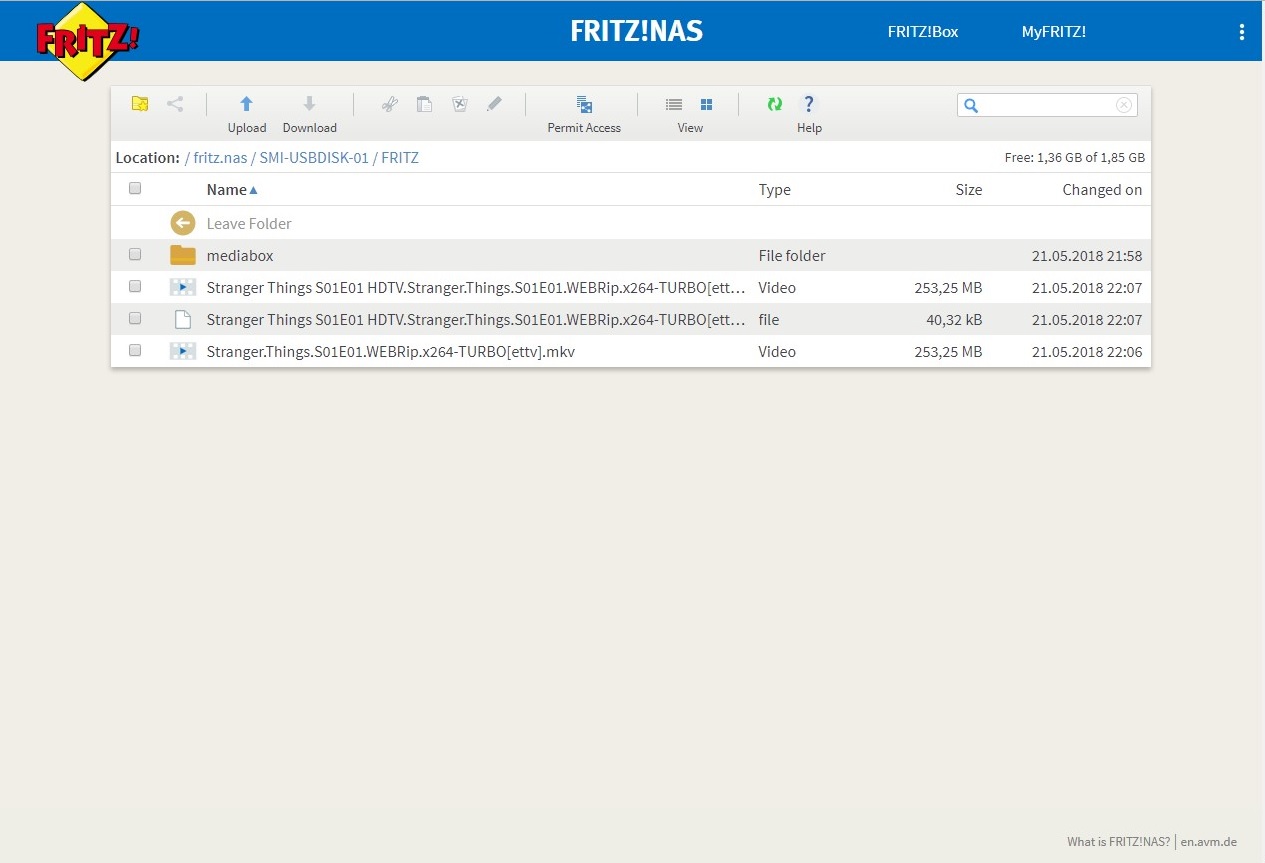Open Help with the question mark icon
Viewport: 1265px width, 863px height.
809,104
